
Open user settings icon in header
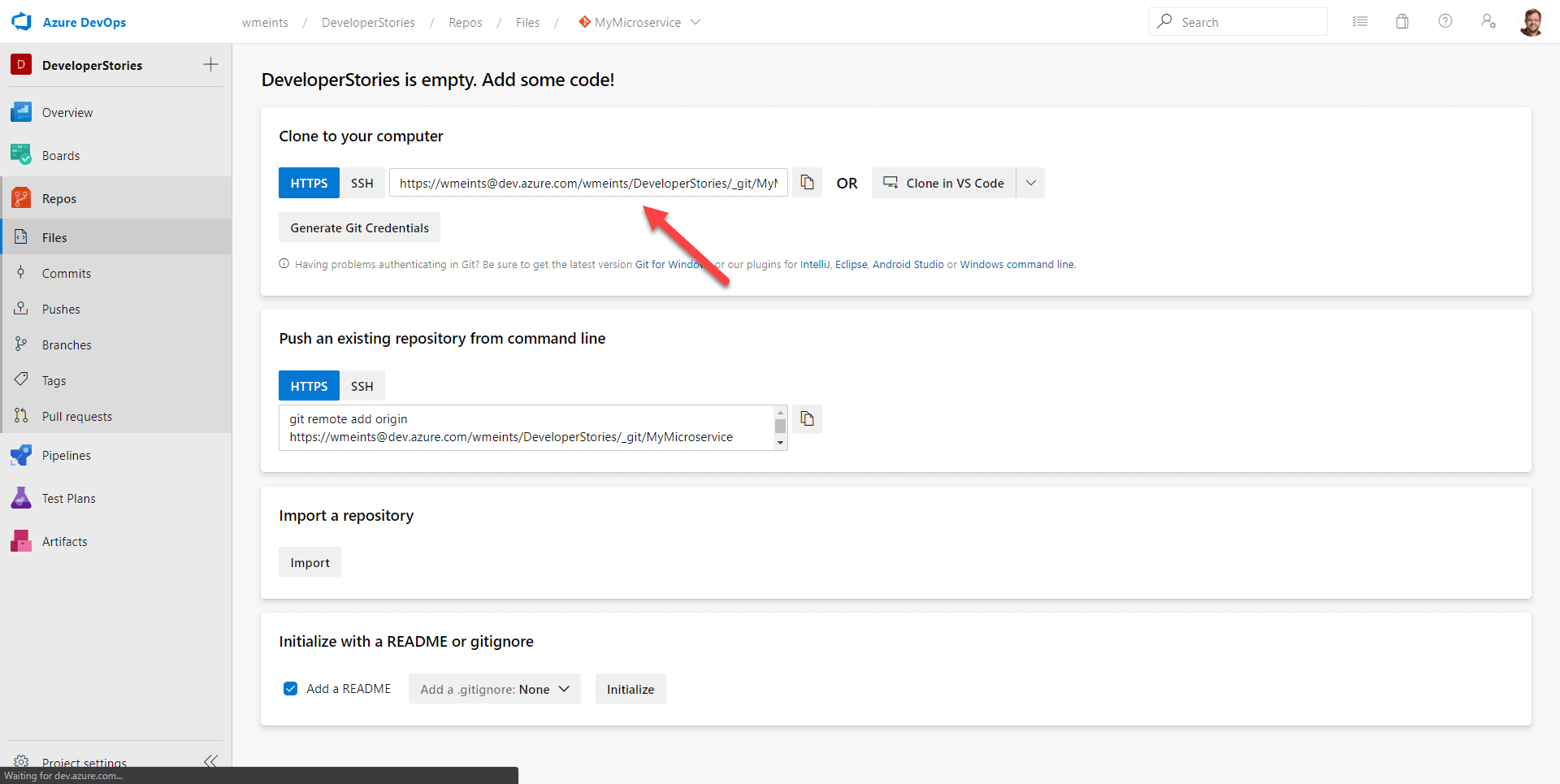1488,22
